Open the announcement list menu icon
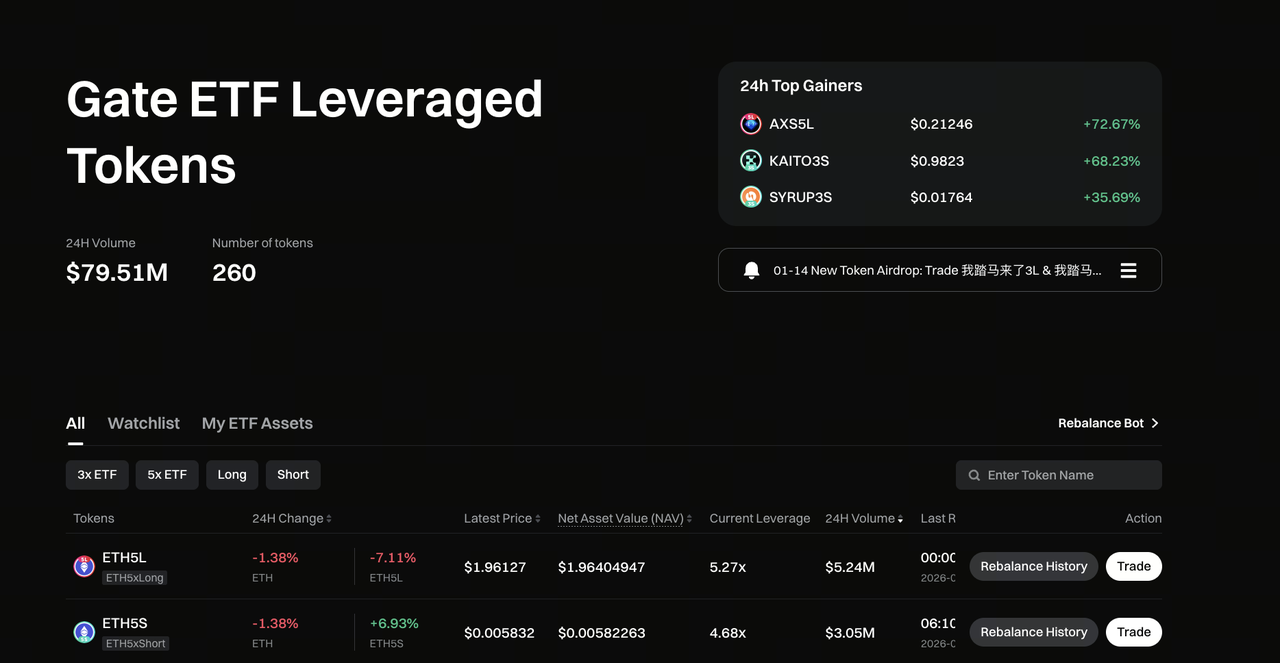The width and height of the screenshot is (1280, 663). point(1128,270)
